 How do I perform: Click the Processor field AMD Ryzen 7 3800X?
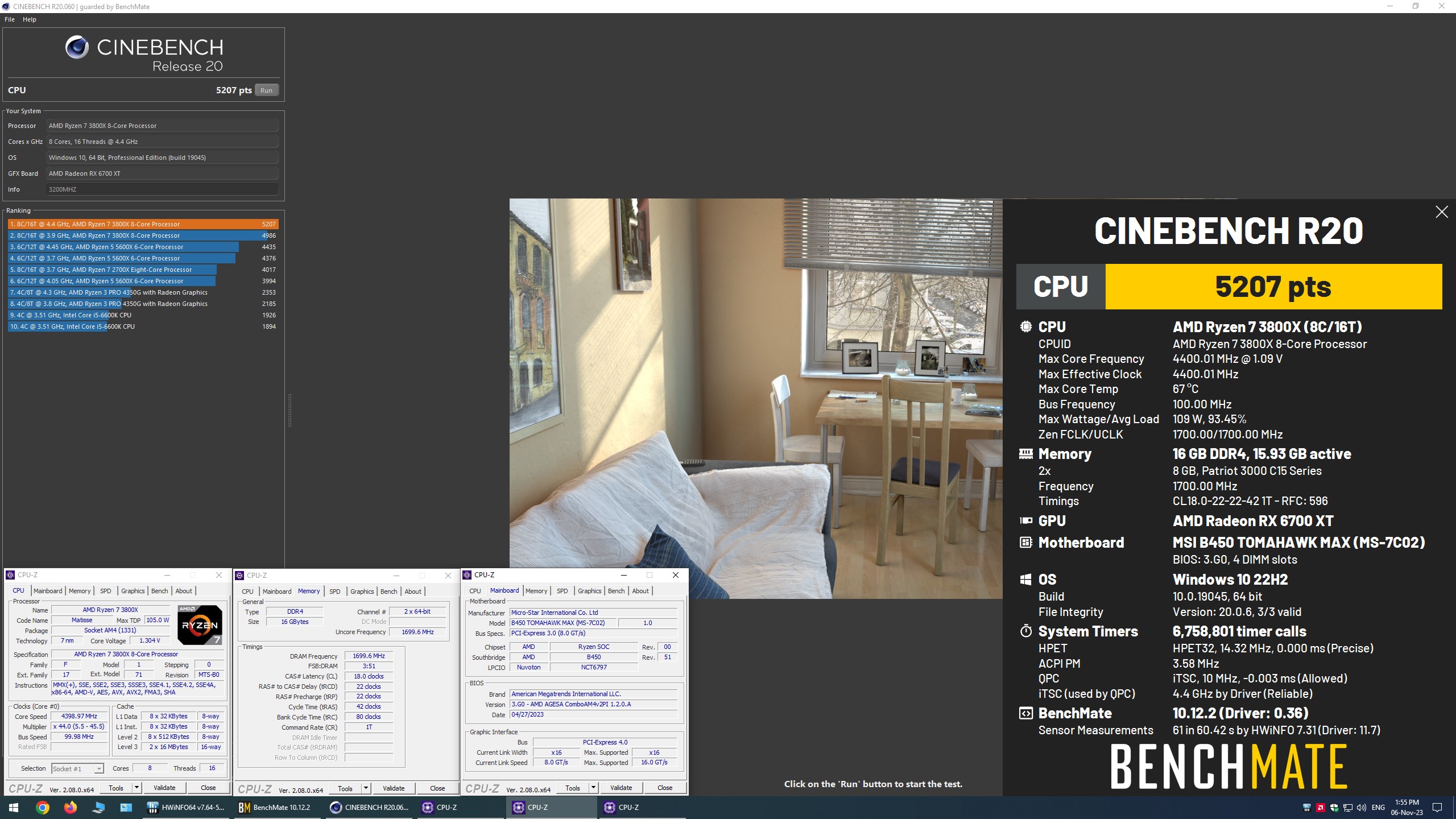(x=163, y=126)
